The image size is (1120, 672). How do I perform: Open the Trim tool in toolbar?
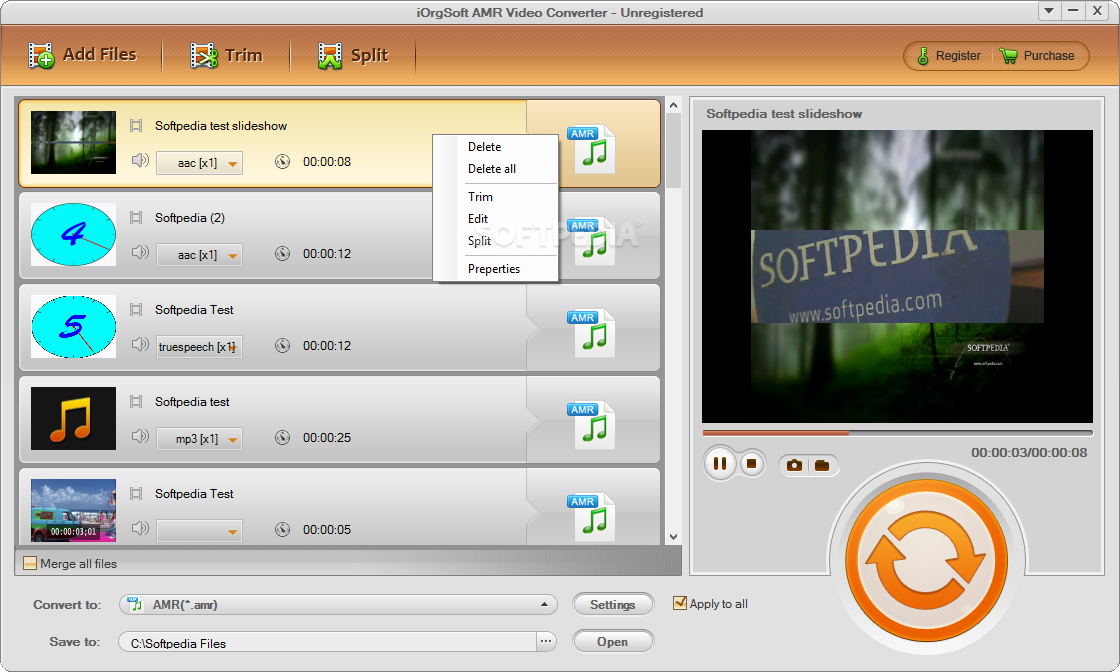click(x=226, y=55)
